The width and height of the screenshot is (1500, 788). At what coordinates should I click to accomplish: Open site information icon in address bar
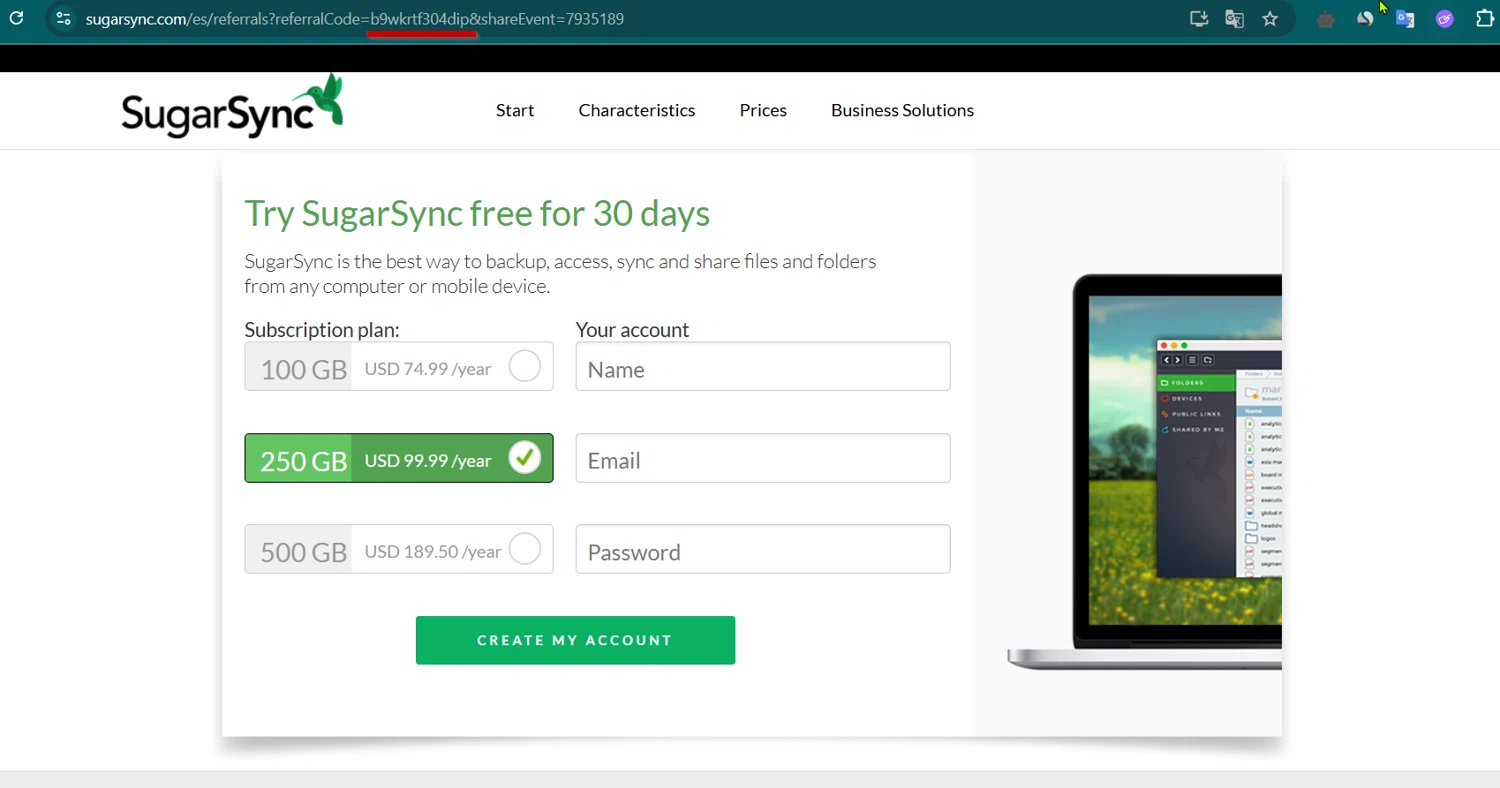coord(63,19)
